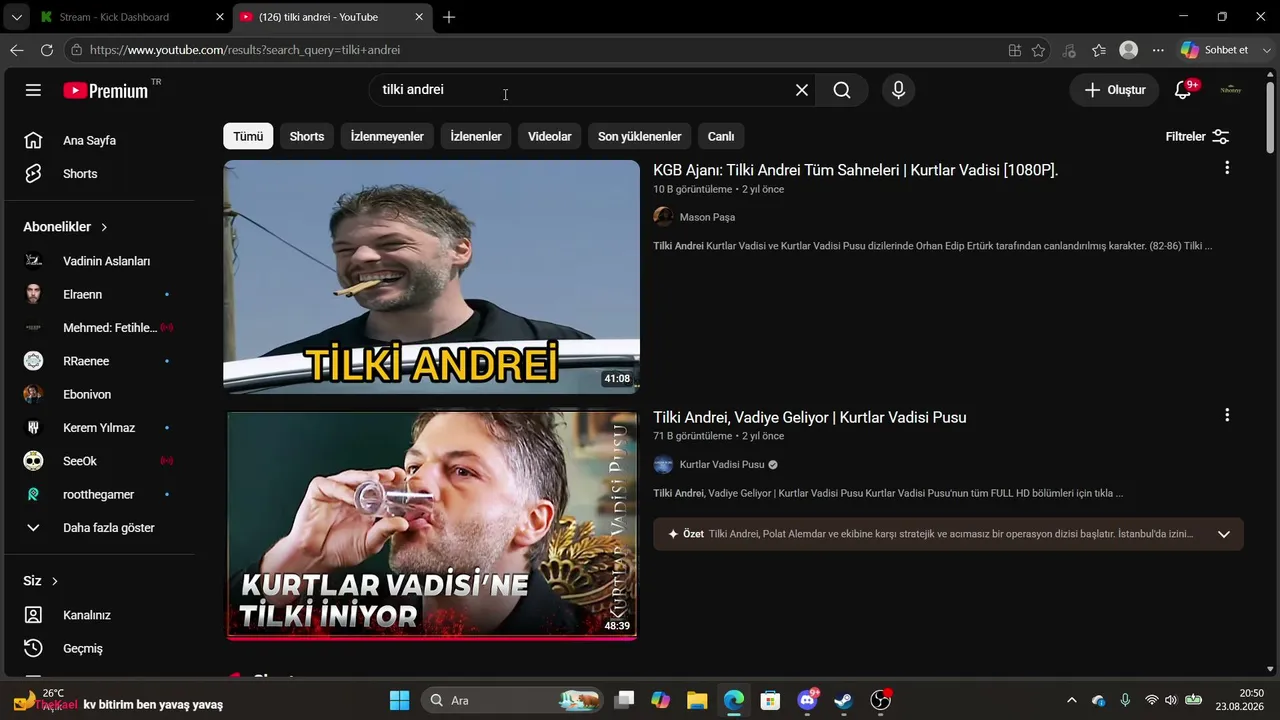Expand the Siz section
1280x720 pixels.
tap(41, 581)
